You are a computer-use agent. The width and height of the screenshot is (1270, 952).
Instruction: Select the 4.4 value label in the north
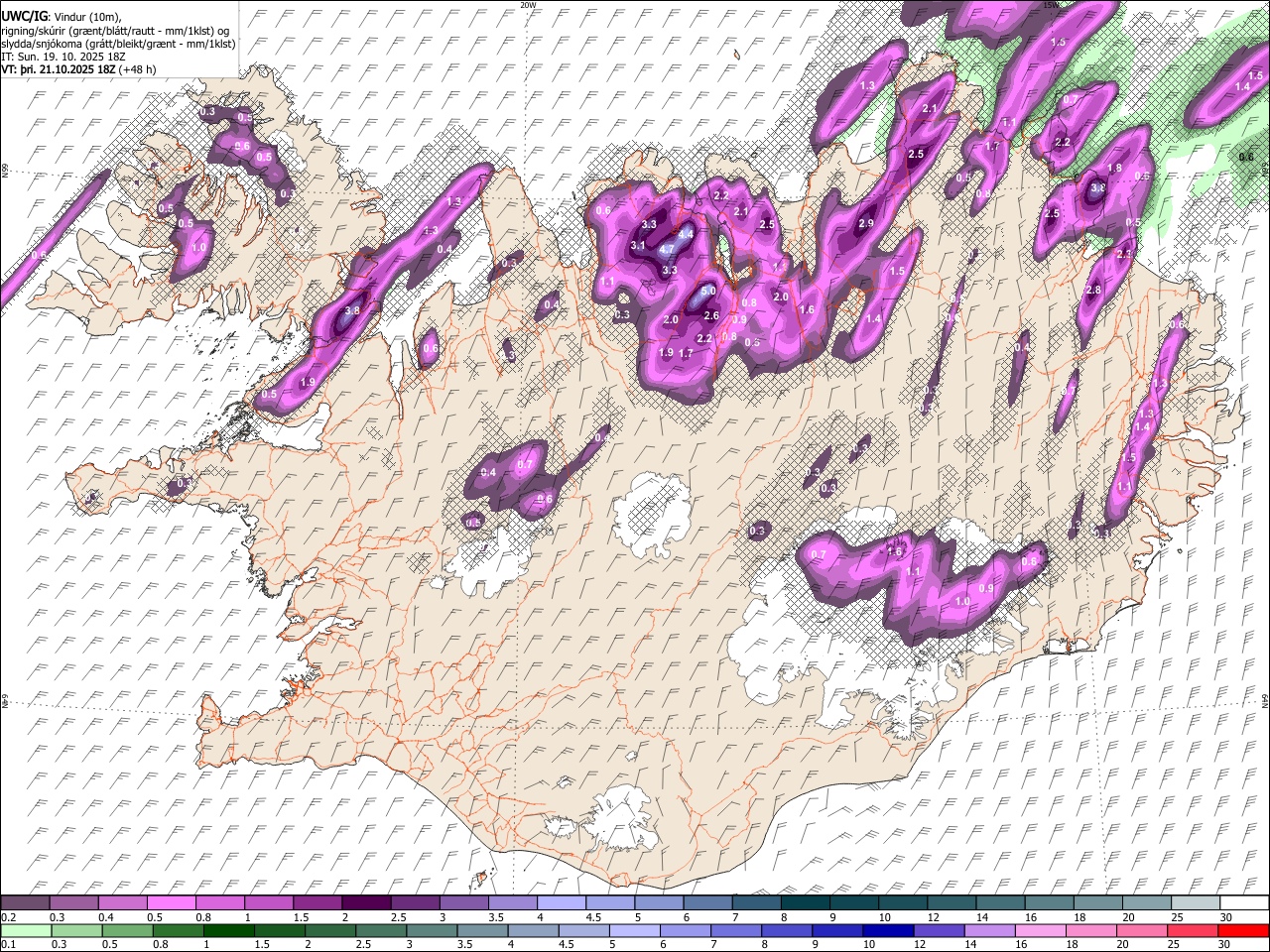coord(685,233)
